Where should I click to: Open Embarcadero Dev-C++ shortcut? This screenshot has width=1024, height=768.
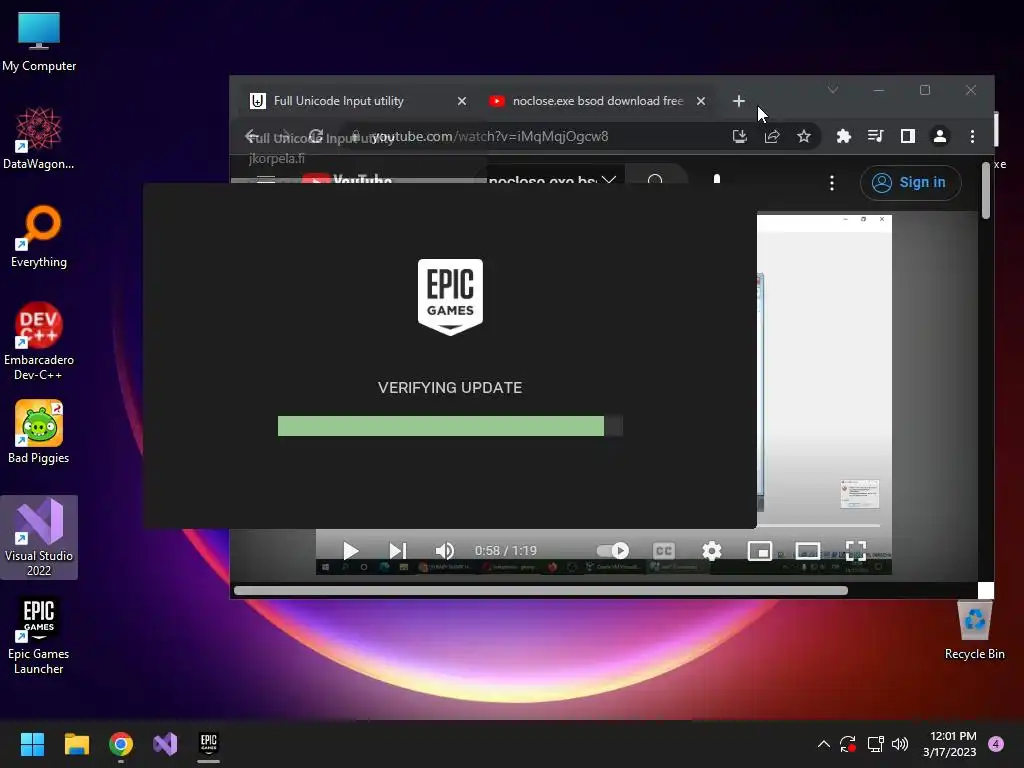[39, 341]
